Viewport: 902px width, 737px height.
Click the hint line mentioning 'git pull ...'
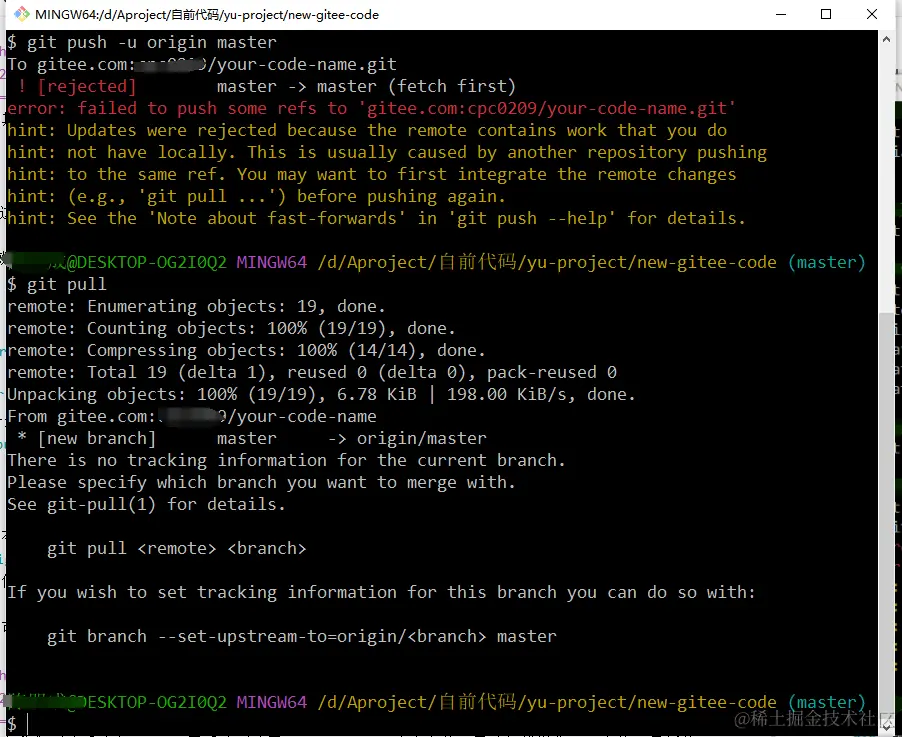click(256, 196)
